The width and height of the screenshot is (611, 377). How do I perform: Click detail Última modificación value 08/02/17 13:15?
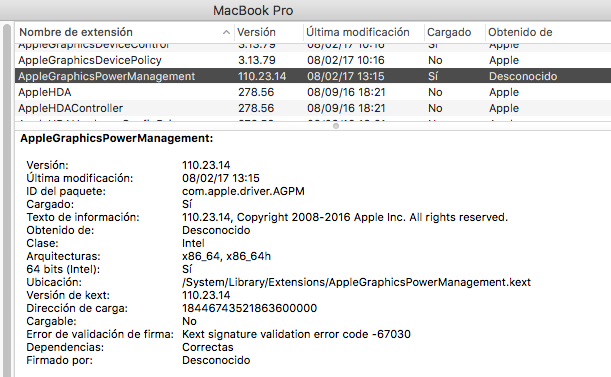[x=221, y=178]
